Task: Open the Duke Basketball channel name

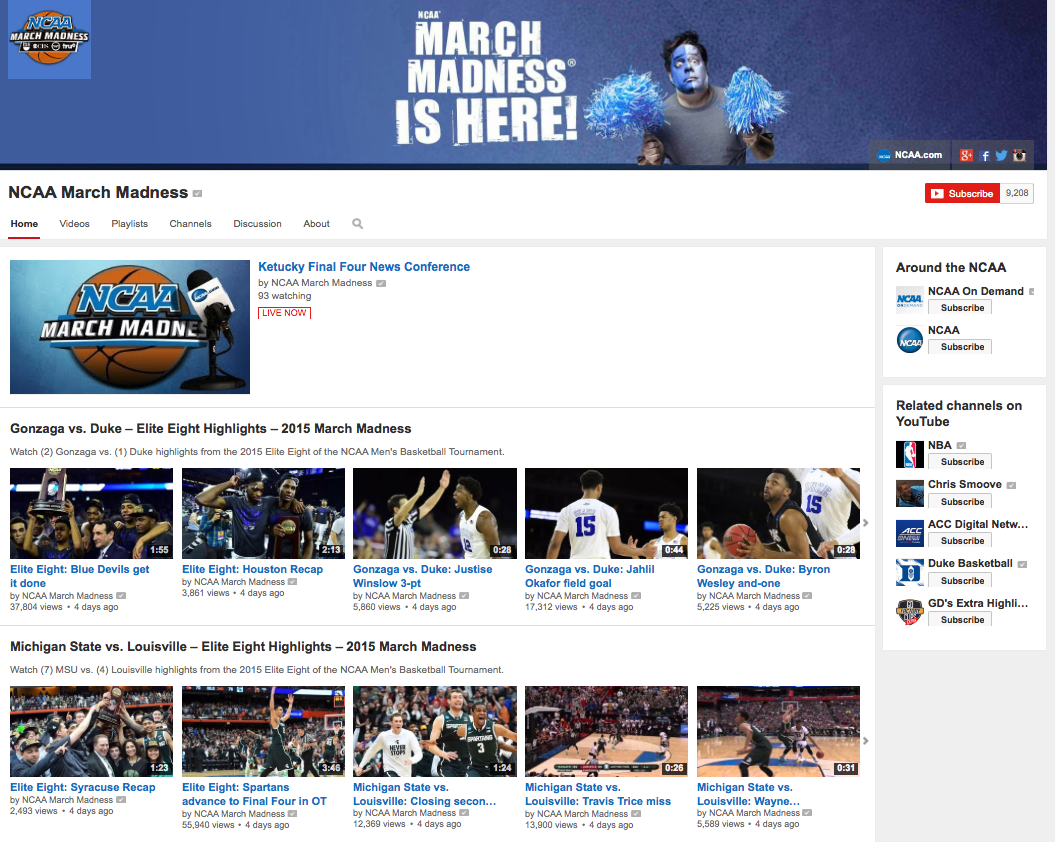Action: [970, 563]
